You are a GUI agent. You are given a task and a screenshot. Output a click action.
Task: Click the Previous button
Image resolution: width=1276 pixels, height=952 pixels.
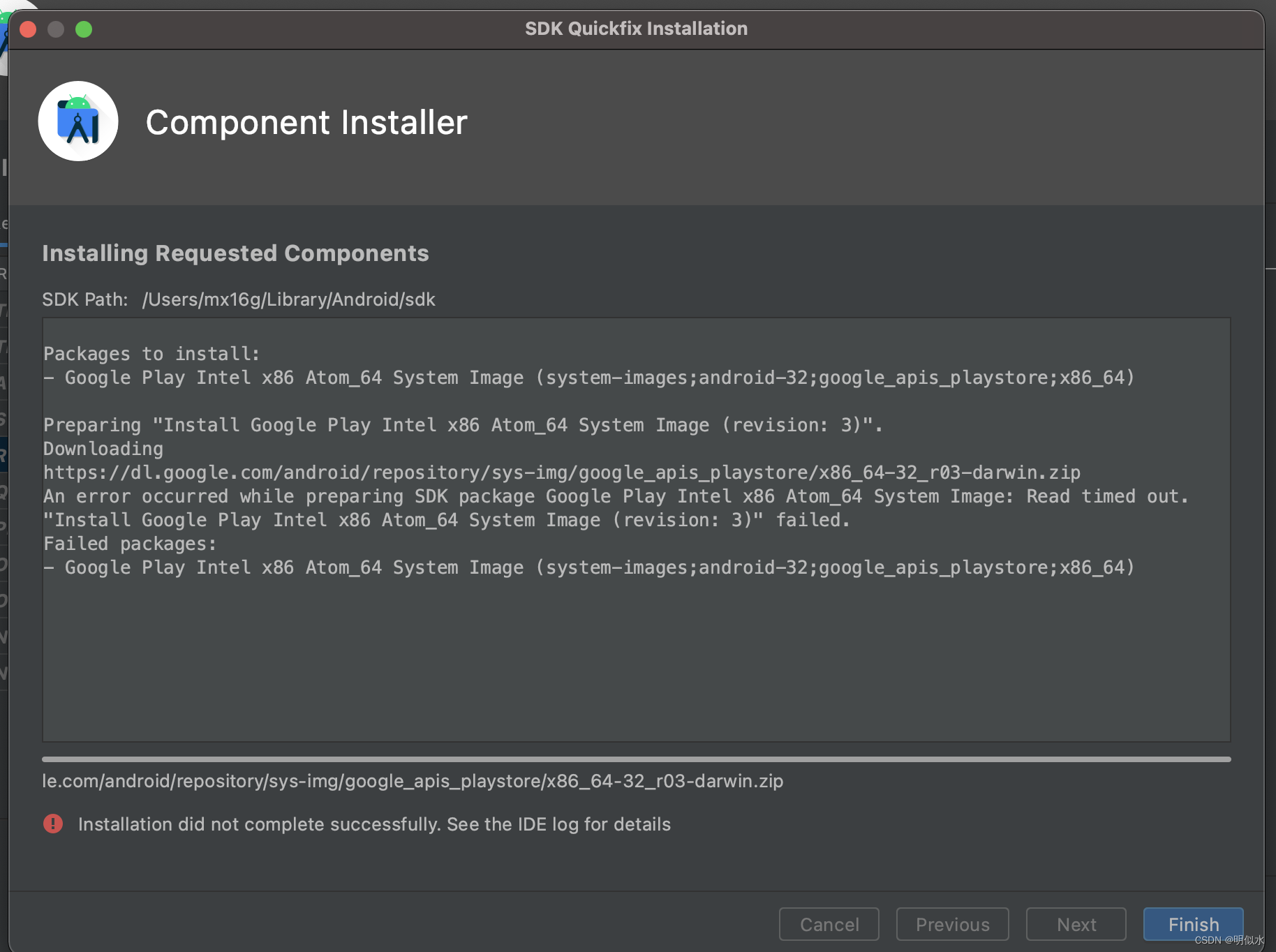click(952, 924)
